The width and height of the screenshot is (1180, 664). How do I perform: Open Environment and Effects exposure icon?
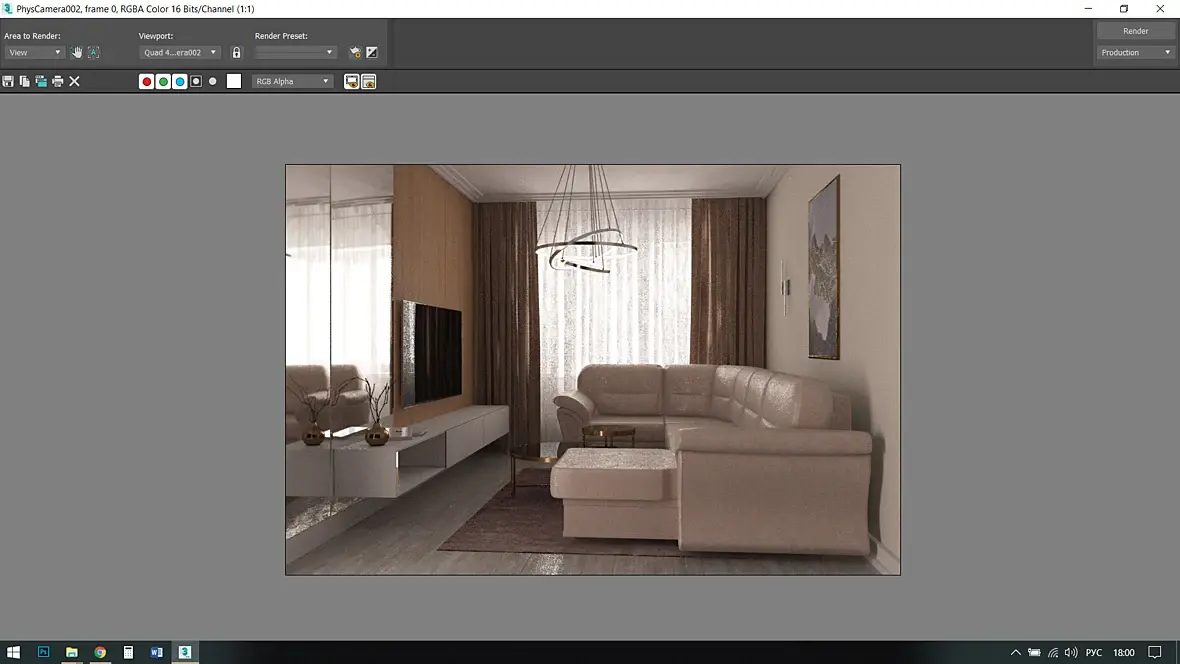[372, 53]
